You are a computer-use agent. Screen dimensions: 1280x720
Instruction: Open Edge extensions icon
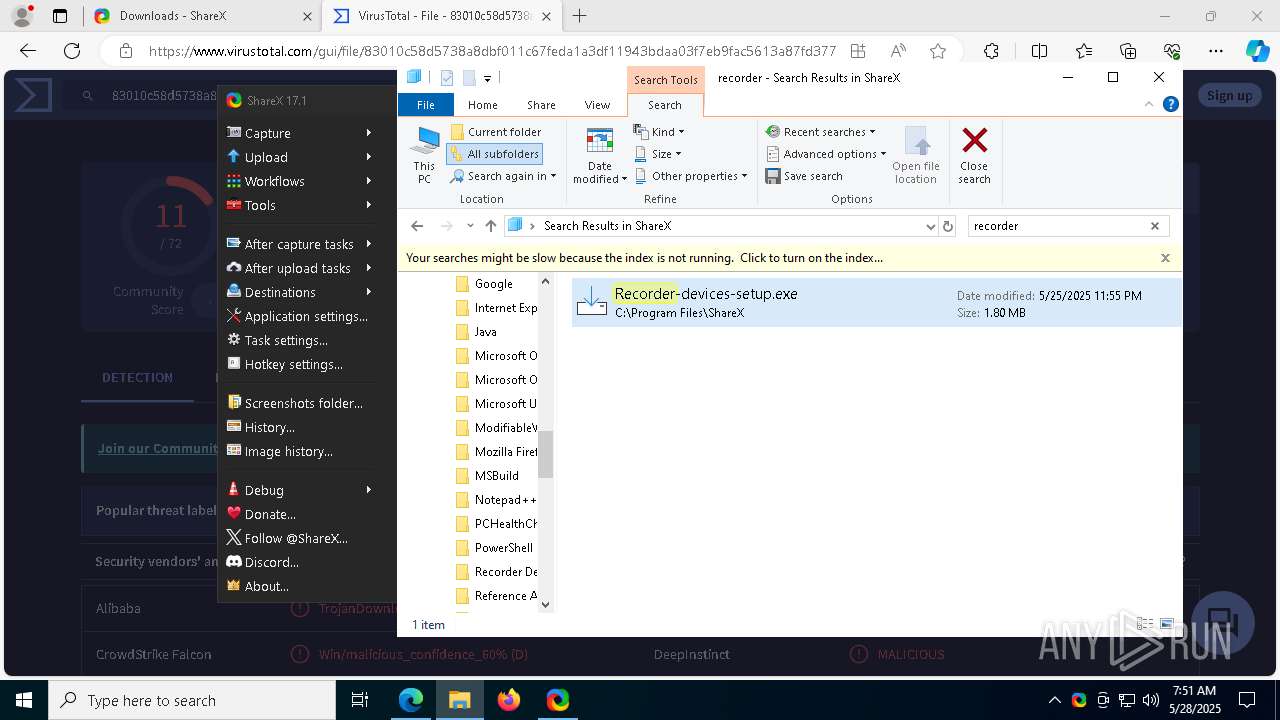tap(991, 51)
